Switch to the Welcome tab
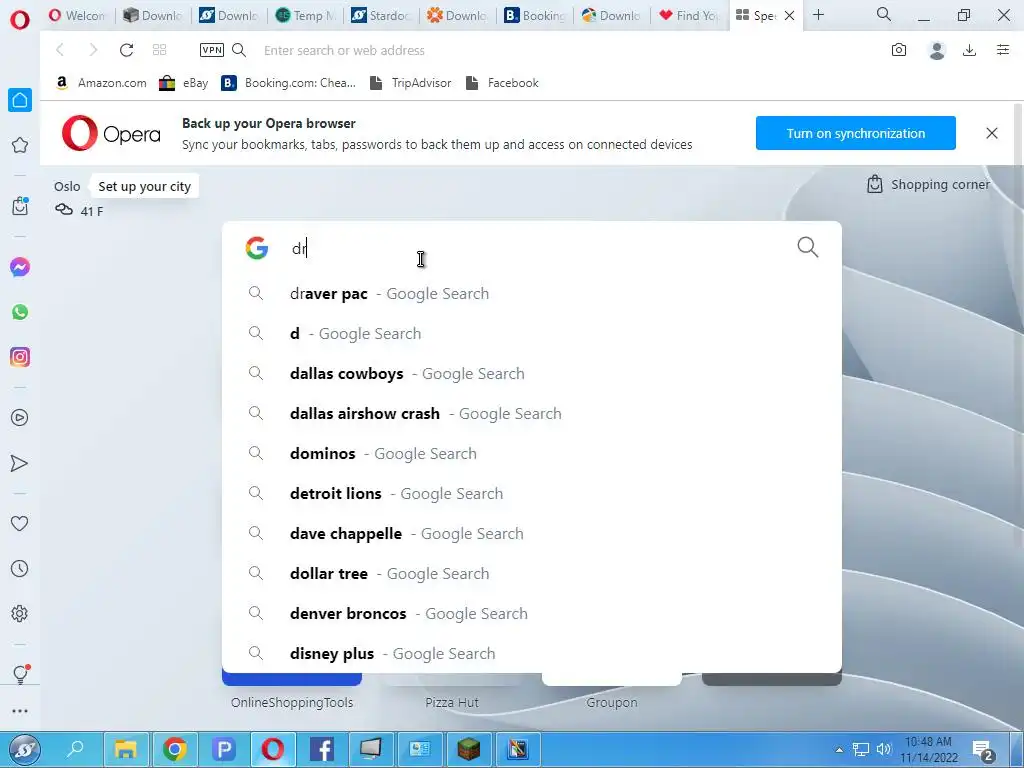The height and width of the screenshot is (768, 1024). 77,15
